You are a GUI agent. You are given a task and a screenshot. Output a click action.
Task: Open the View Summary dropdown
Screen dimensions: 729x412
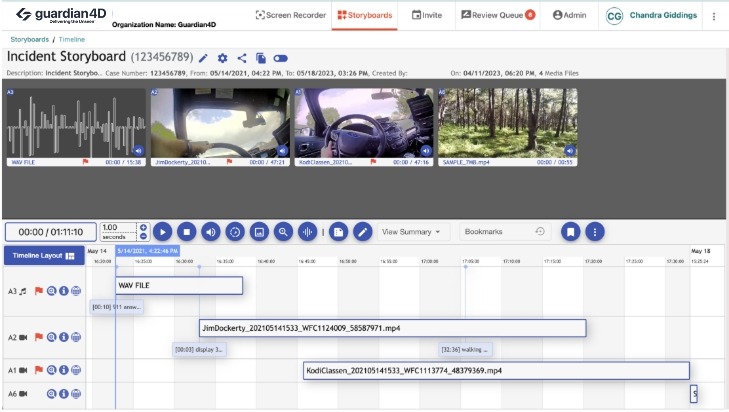pyautogui.click(x=412, y=232)
